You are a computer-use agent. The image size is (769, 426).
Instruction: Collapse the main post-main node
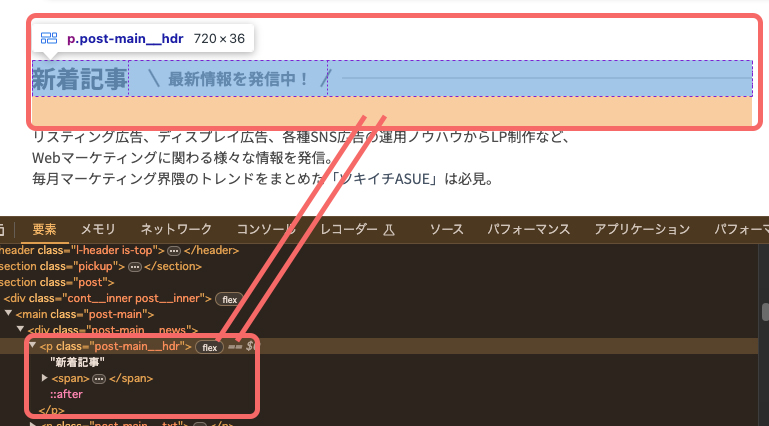(x=8, y=313)
